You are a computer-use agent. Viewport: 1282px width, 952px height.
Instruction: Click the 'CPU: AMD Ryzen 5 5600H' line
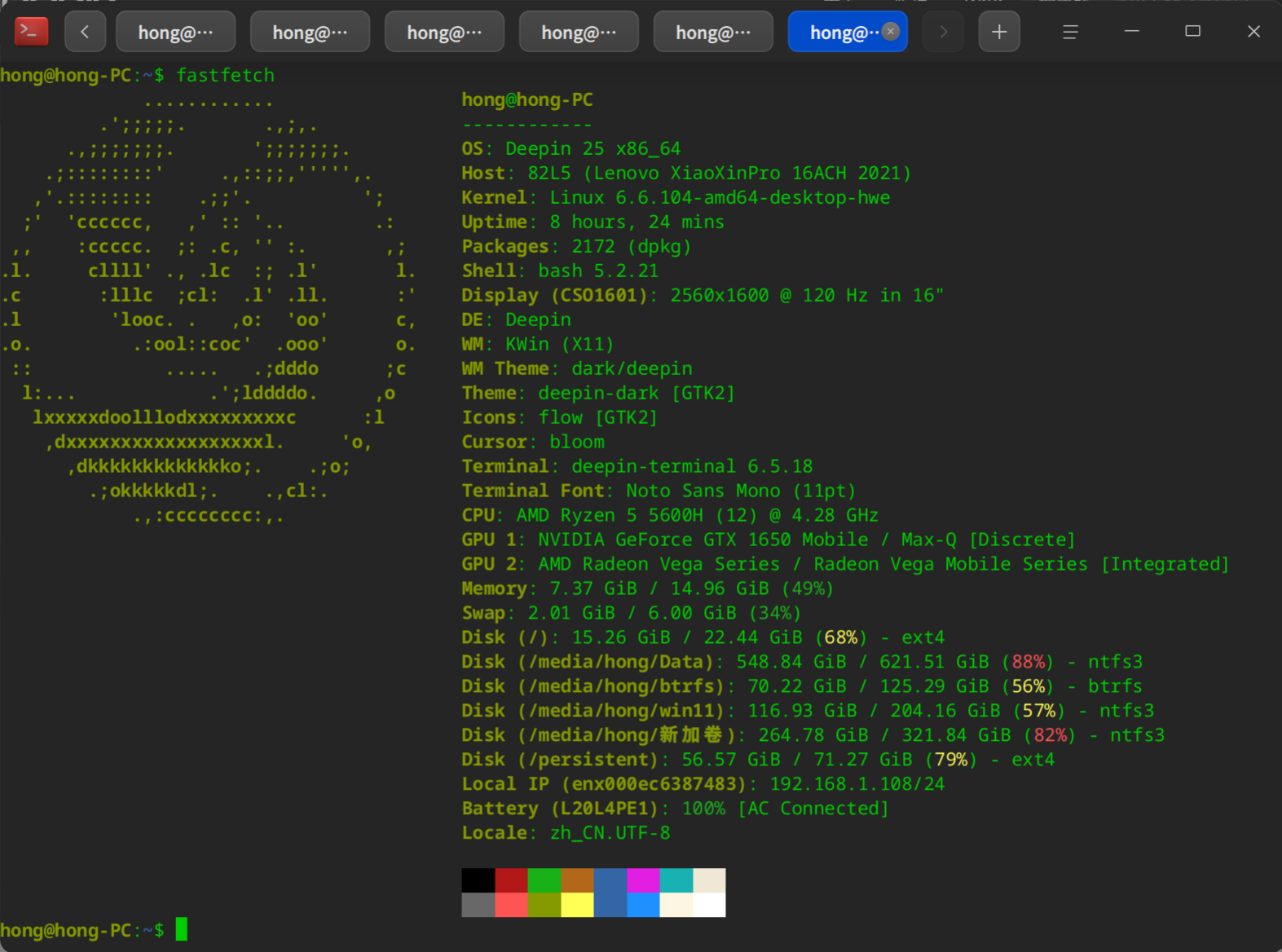pos(670,515)
